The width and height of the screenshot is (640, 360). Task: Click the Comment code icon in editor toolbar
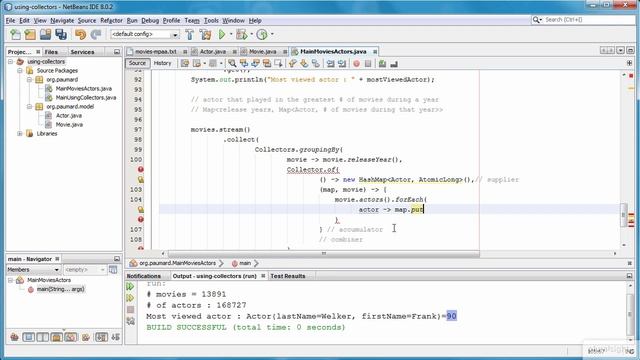click(x=382, y=63)
